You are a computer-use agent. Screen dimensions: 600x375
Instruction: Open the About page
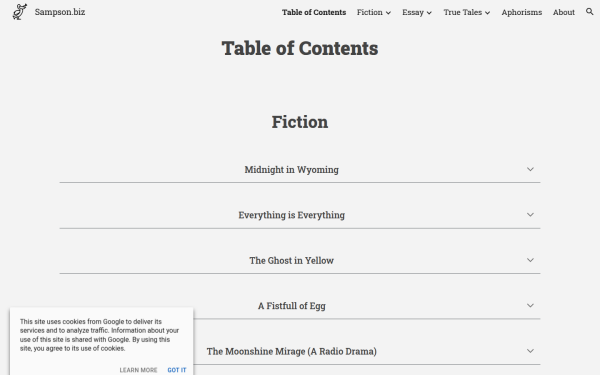(x=564, y=12)
